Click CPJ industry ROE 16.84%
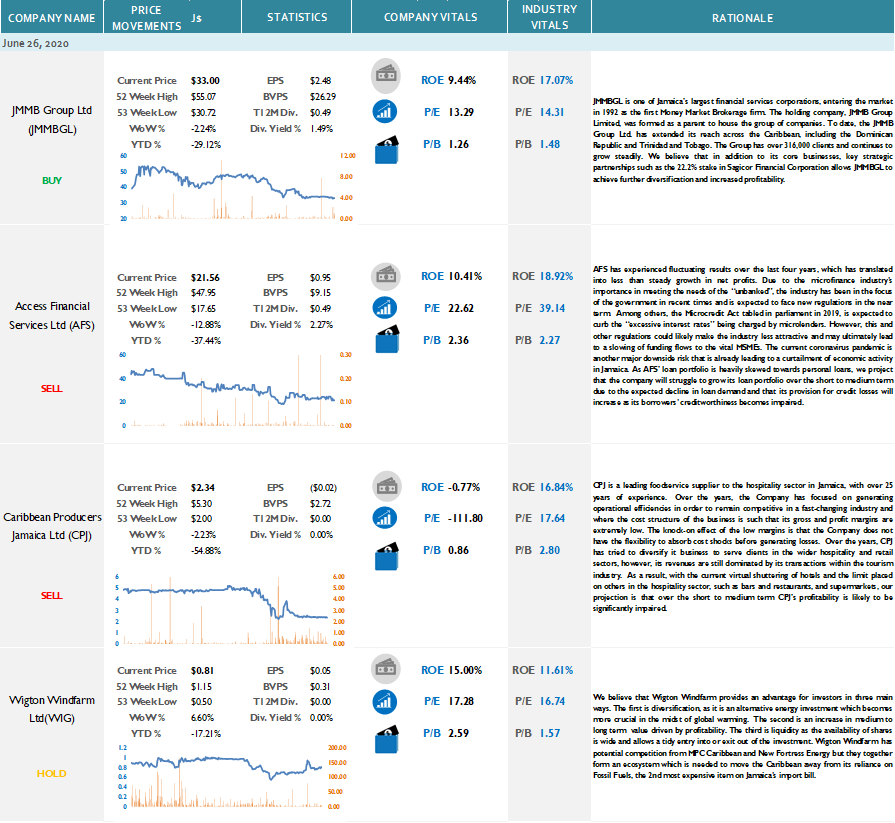This screenshot has height=823, width=895. (x=556, y=487)
